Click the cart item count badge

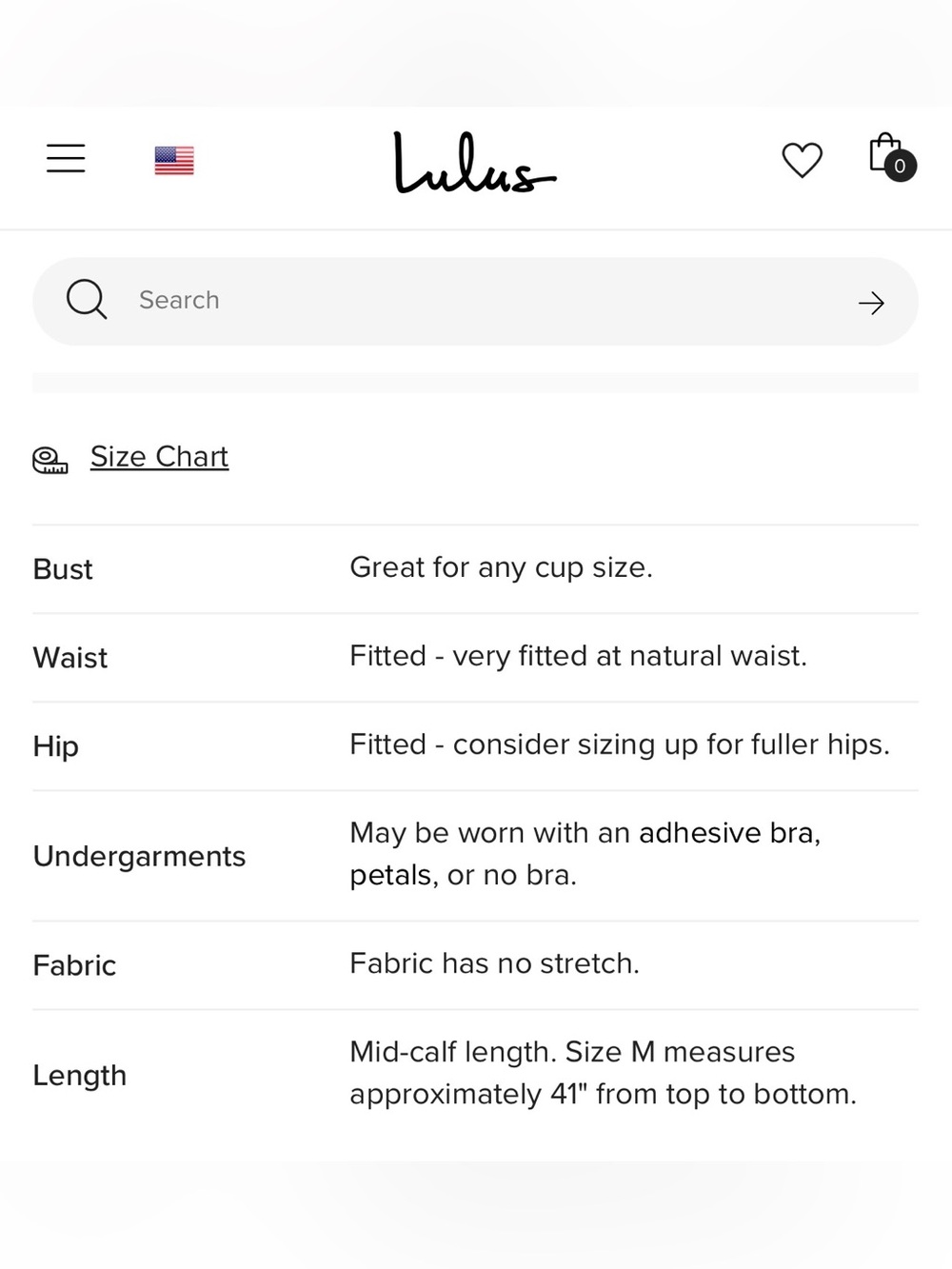(900, 166)
